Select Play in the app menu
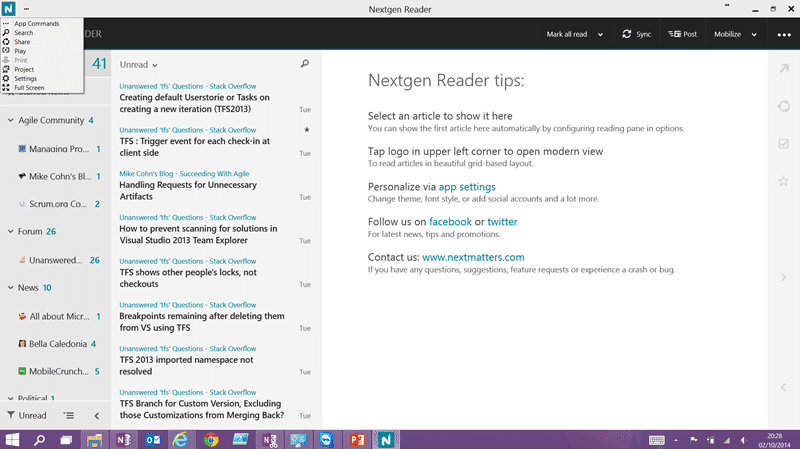This screenshot has height=449, width=800. click(20, 51)
